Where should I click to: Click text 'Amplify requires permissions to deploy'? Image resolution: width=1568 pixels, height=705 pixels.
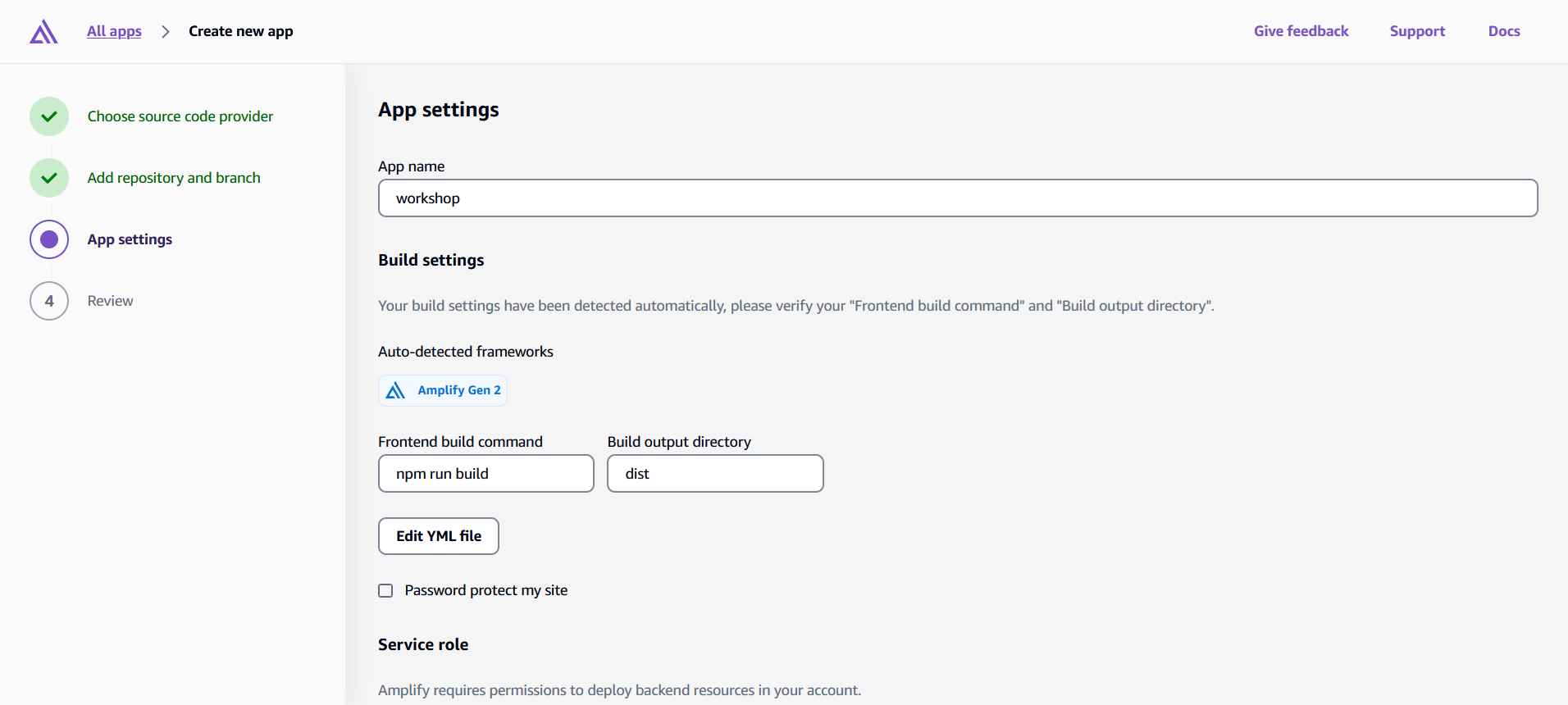click(620, 690)
